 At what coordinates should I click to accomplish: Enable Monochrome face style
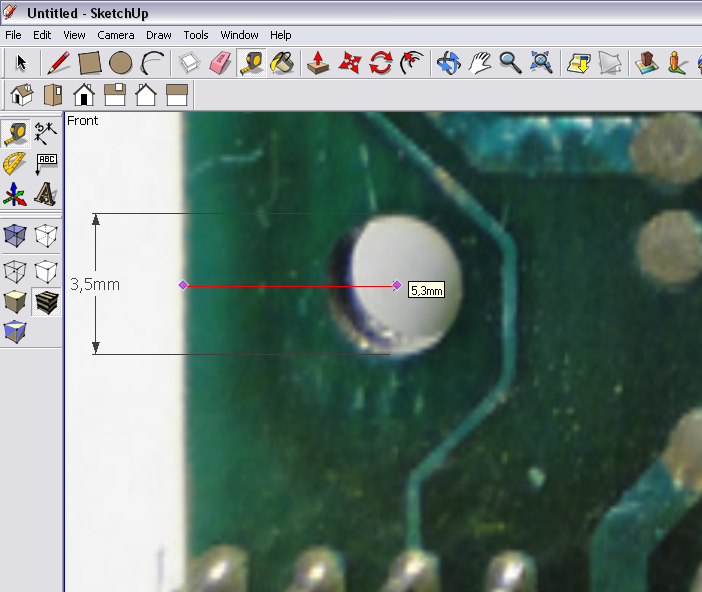(15, 332)
